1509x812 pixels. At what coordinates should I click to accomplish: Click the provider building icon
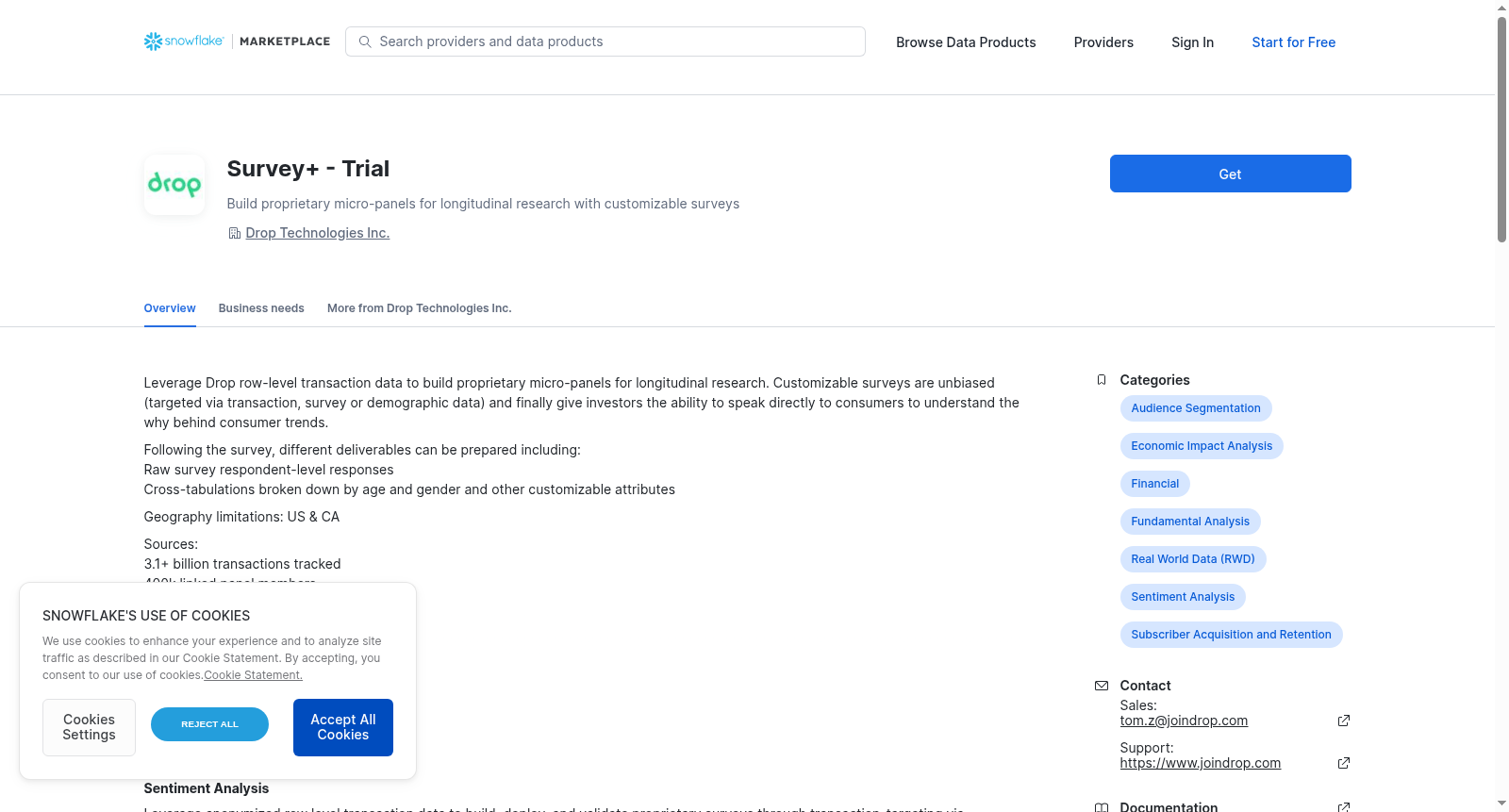point(235,233)
